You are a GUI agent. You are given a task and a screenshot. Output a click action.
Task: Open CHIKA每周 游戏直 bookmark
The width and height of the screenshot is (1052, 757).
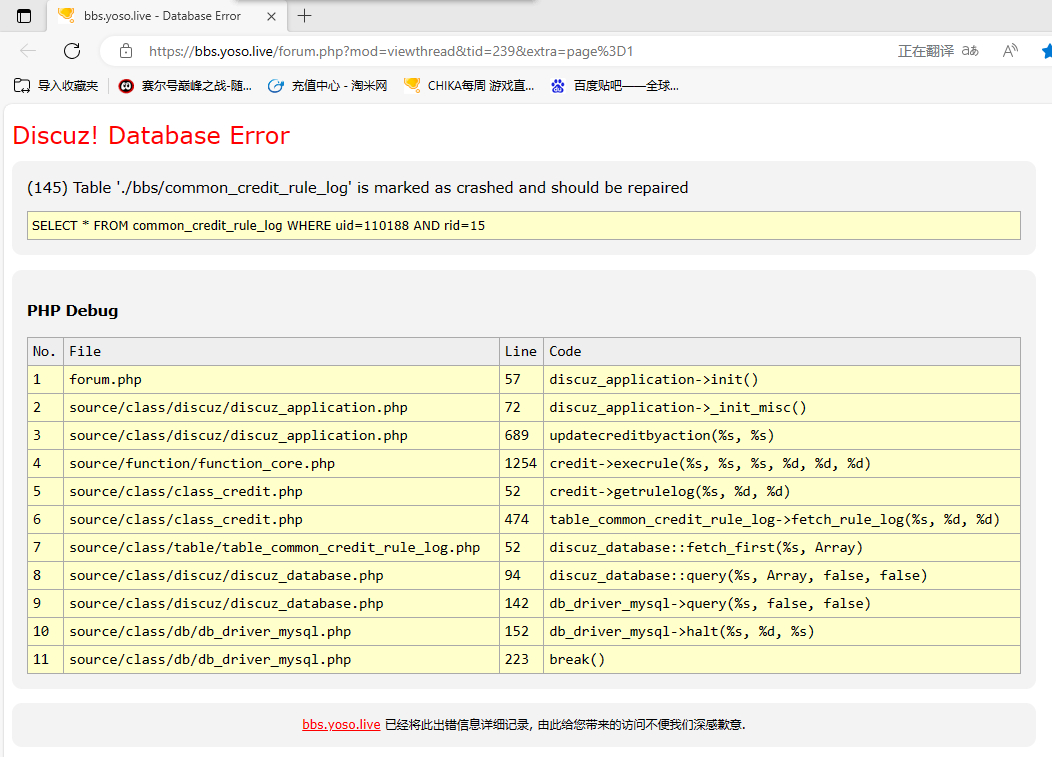(469, 86)
